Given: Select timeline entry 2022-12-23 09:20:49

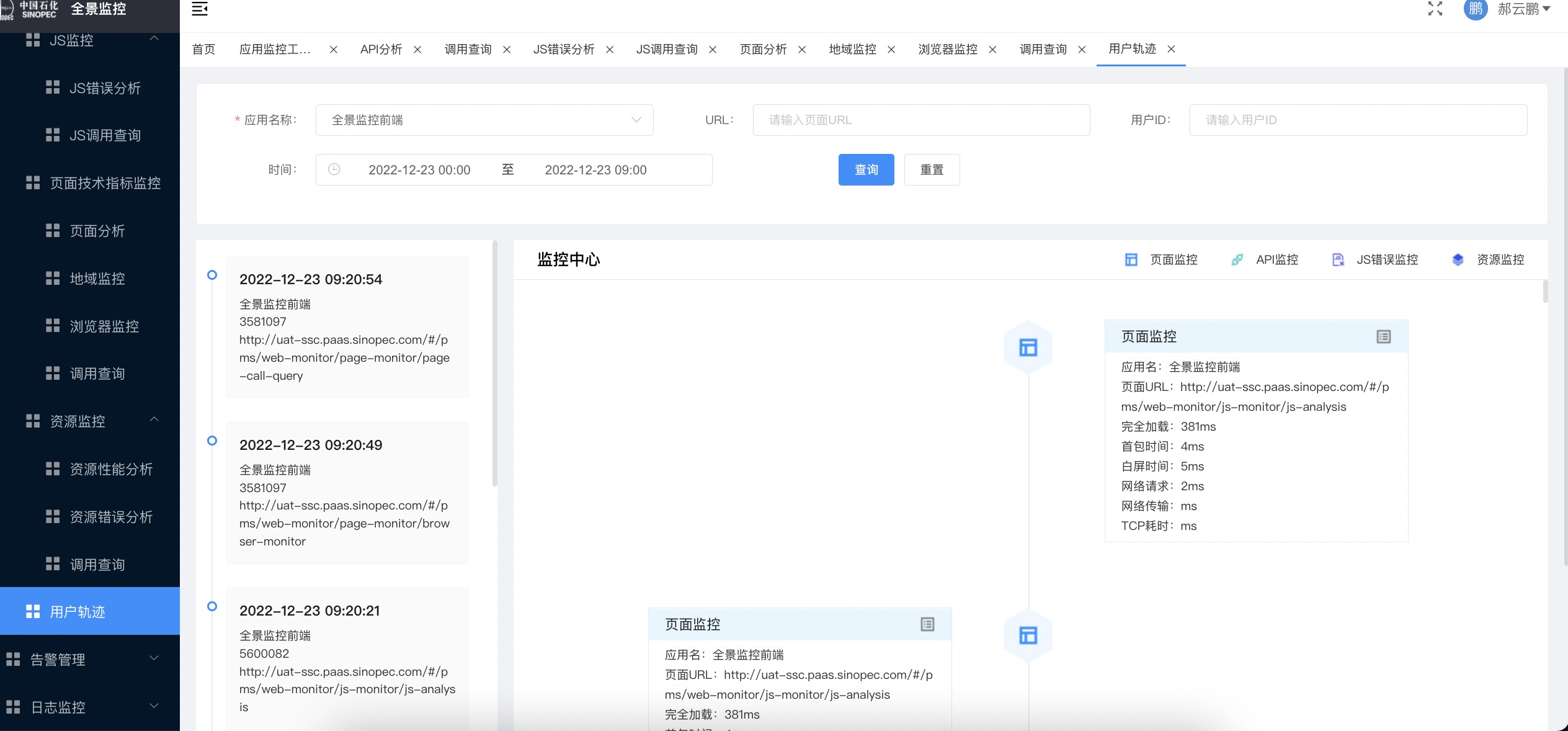Looking at the screenshot, I should [347, 493].
